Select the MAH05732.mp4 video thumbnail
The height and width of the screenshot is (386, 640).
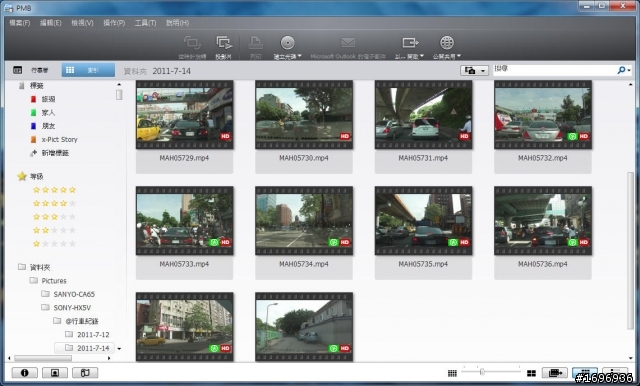(x=543, y=115)
